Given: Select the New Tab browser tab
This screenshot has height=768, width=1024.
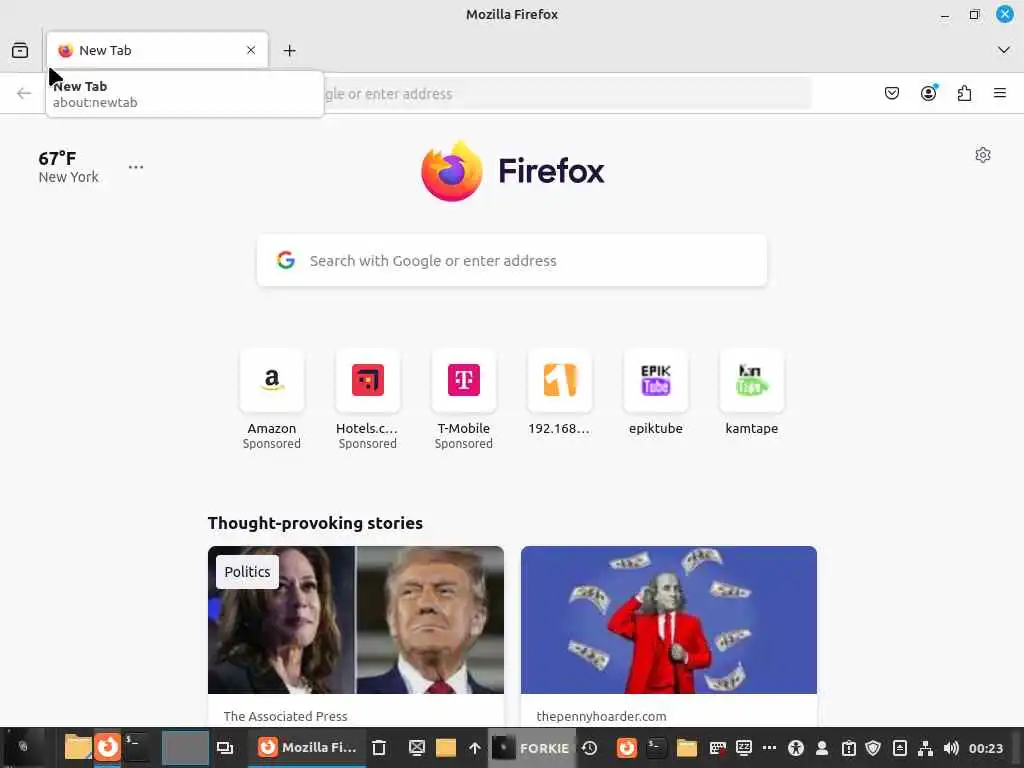Looking at the screenshot, I should pos(157,50).
